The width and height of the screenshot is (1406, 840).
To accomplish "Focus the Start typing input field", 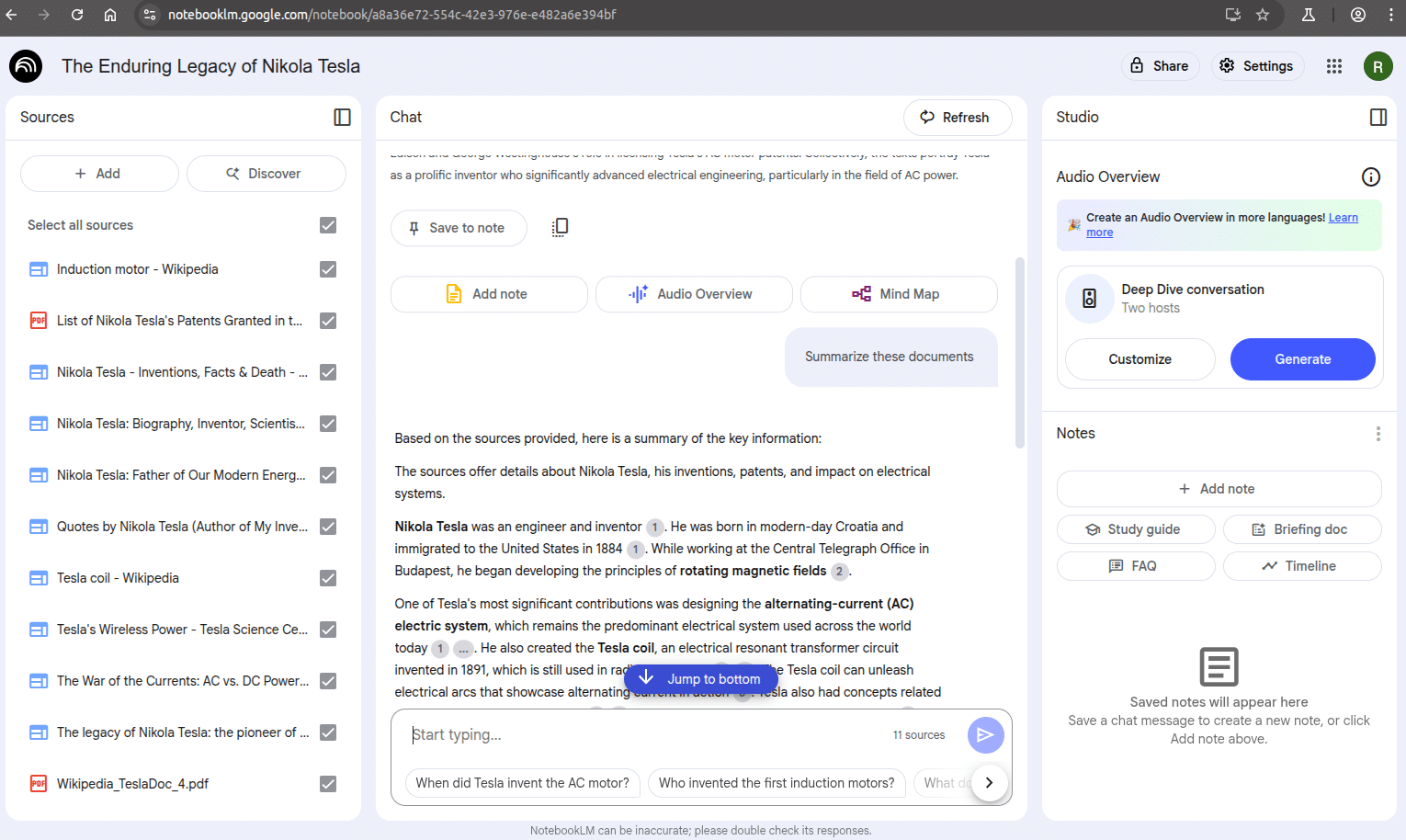I will [x=643, y=734].
